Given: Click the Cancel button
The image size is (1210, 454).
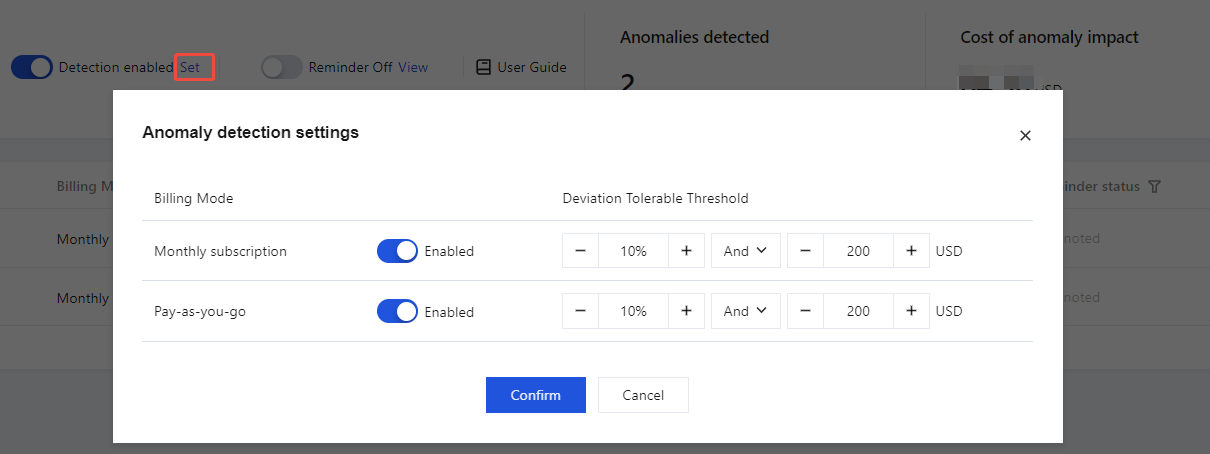Looking at the screenshot, I should pyautogui.click(x=643, y=395).
